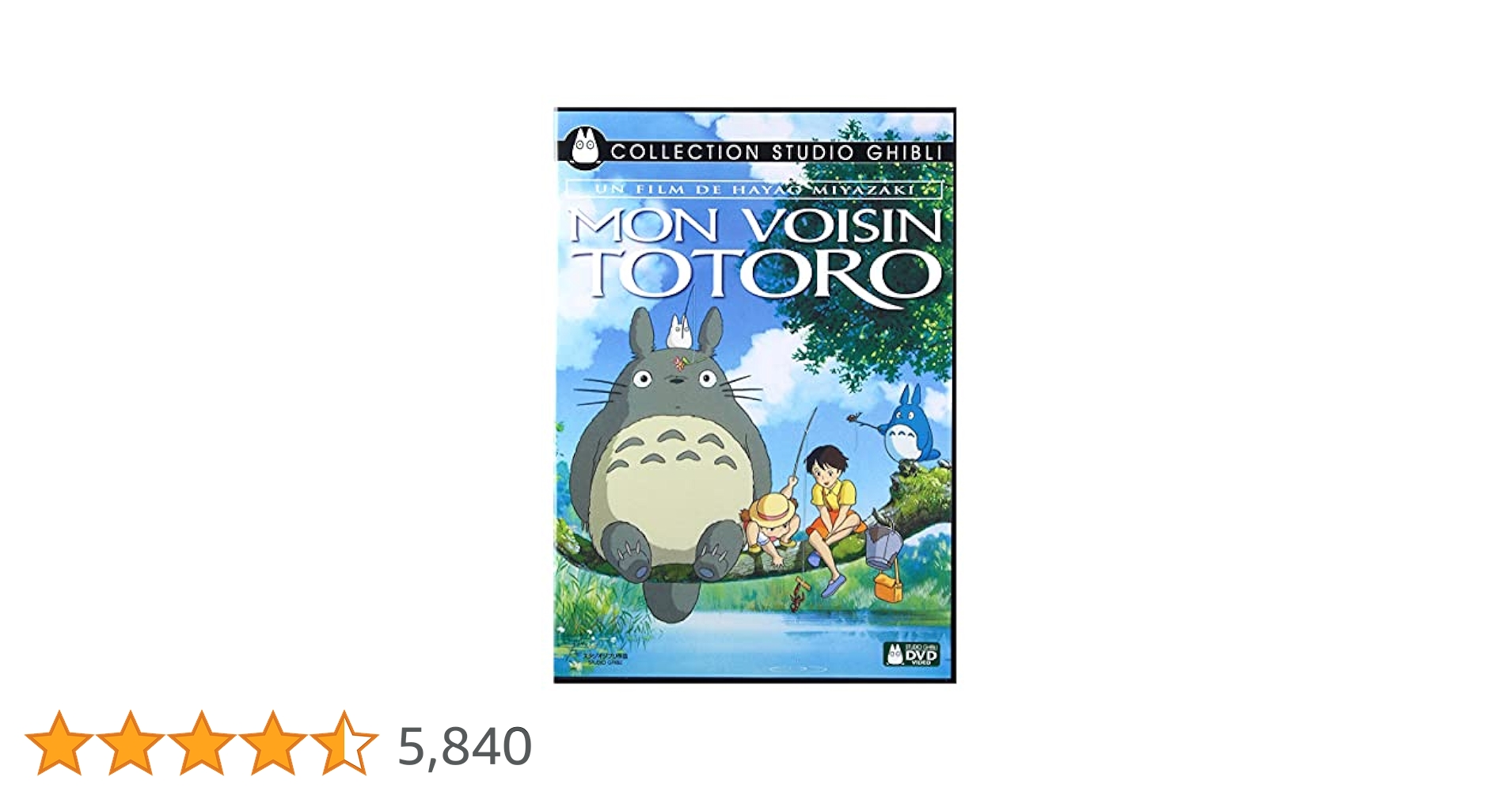Select the second rating star
The width and height of the screenshot is (1512, 792).
[x=130, y=743]
